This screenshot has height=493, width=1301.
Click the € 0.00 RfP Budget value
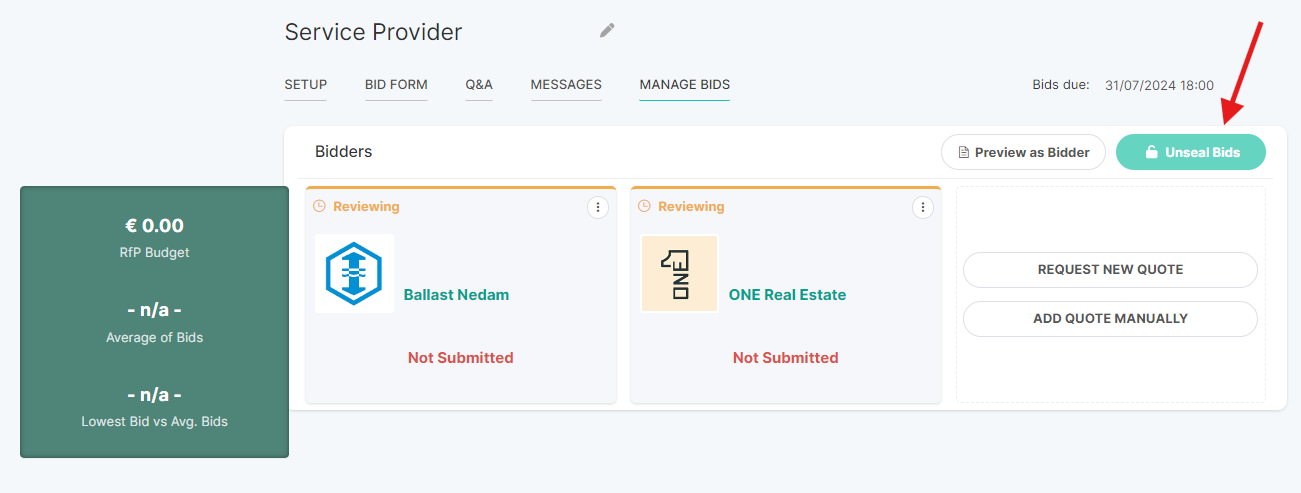point(154,226)
